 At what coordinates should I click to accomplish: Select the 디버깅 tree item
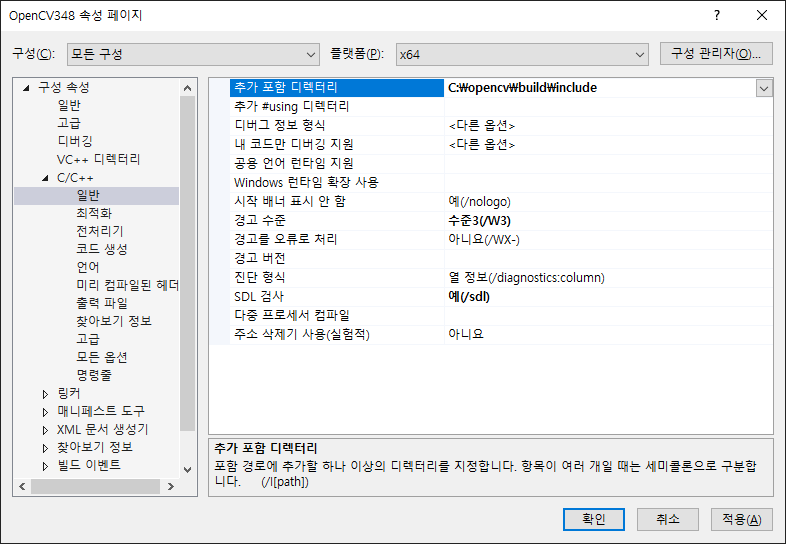75,141
